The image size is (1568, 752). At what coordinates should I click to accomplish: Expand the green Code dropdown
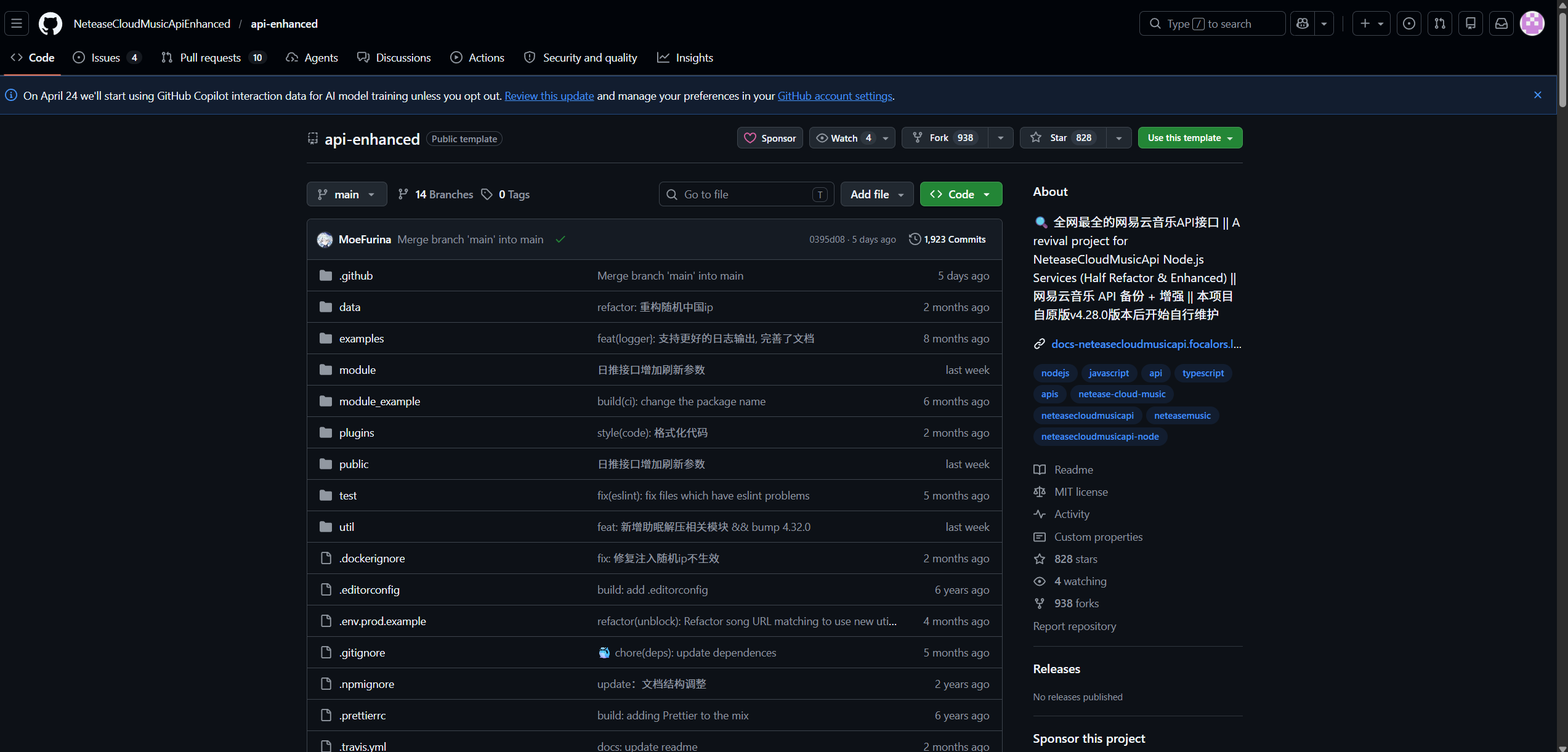tap(961, 195)
